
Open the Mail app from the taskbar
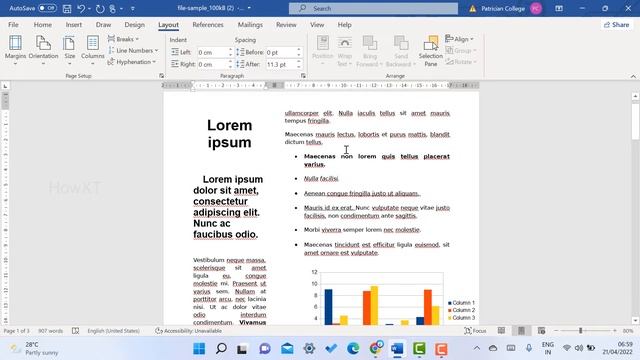coord(287,349)
